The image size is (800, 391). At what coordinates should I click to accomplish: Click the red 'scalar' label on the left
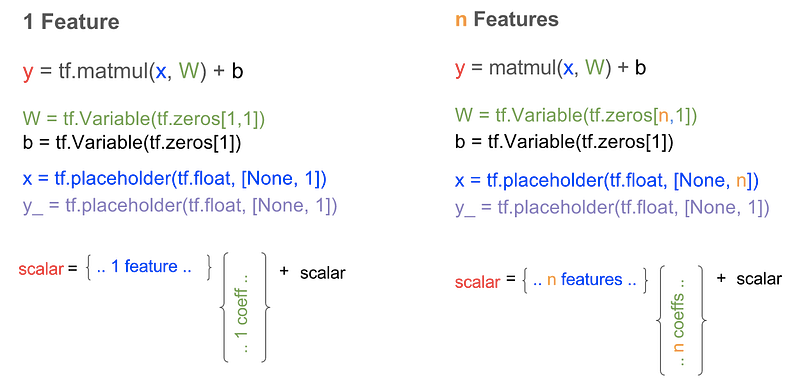[x=41, y=269]
